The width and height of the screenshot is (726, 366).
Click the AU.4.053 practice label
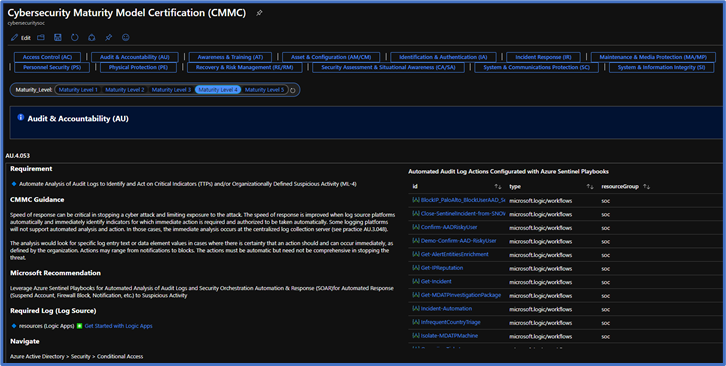click(18, 156)
